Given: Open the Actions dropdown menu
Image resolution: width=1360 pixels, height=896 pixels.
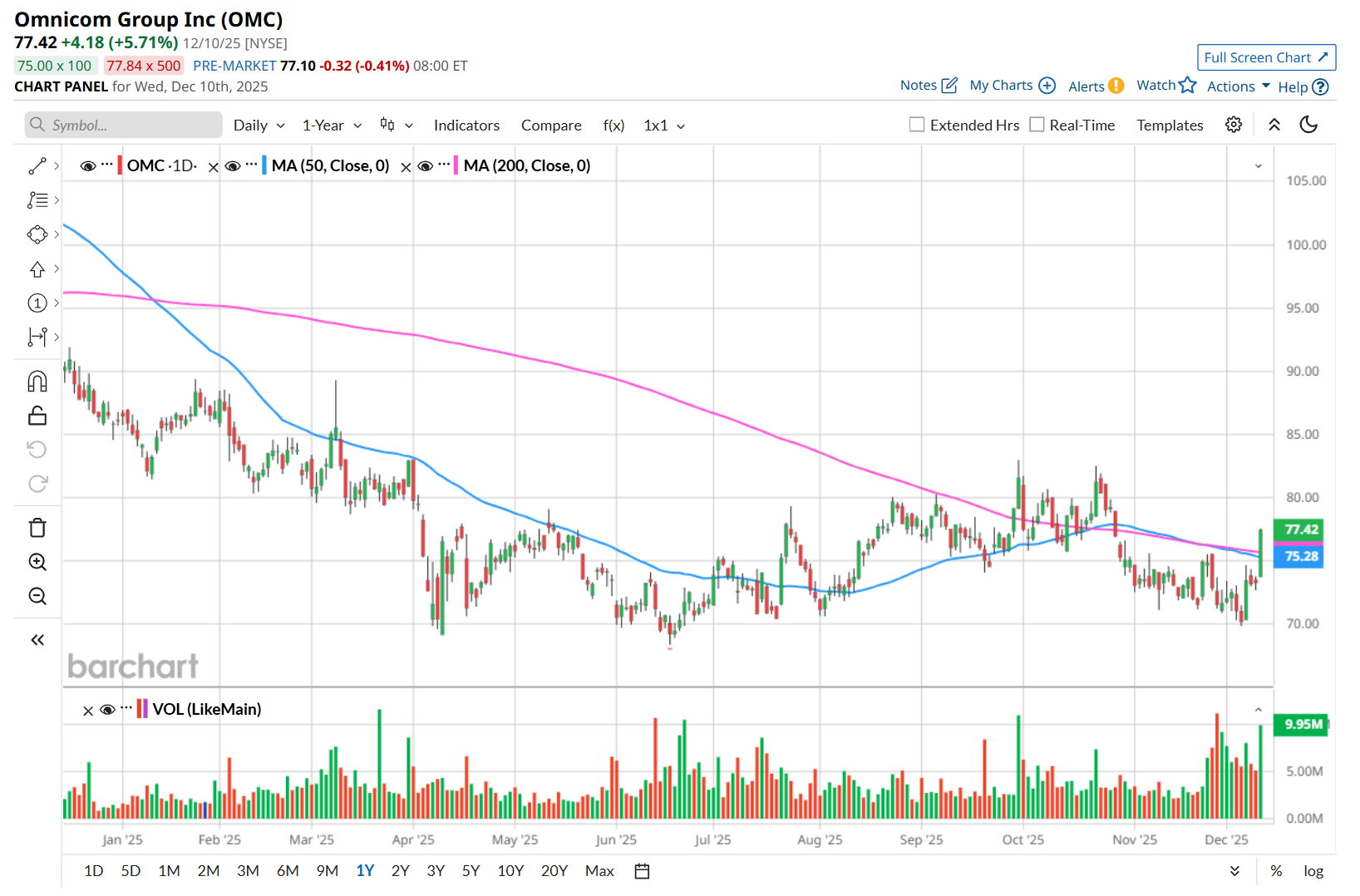Looking at the screenshot, I should coord(1238,86).
